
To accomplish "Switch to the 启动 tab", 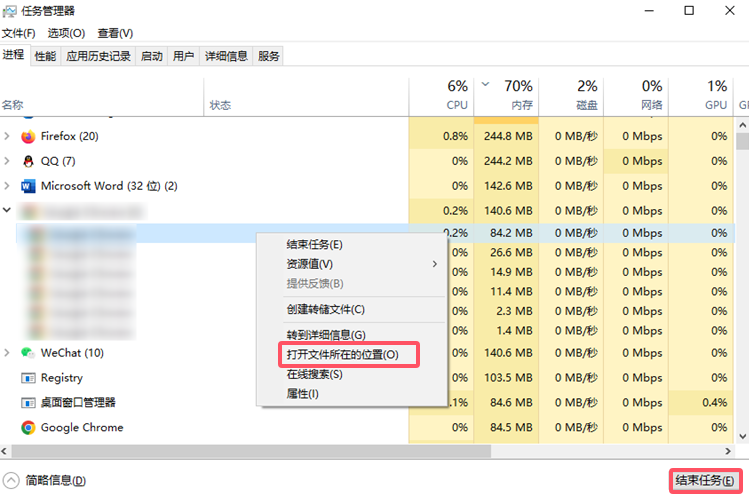I will (152, 56).
